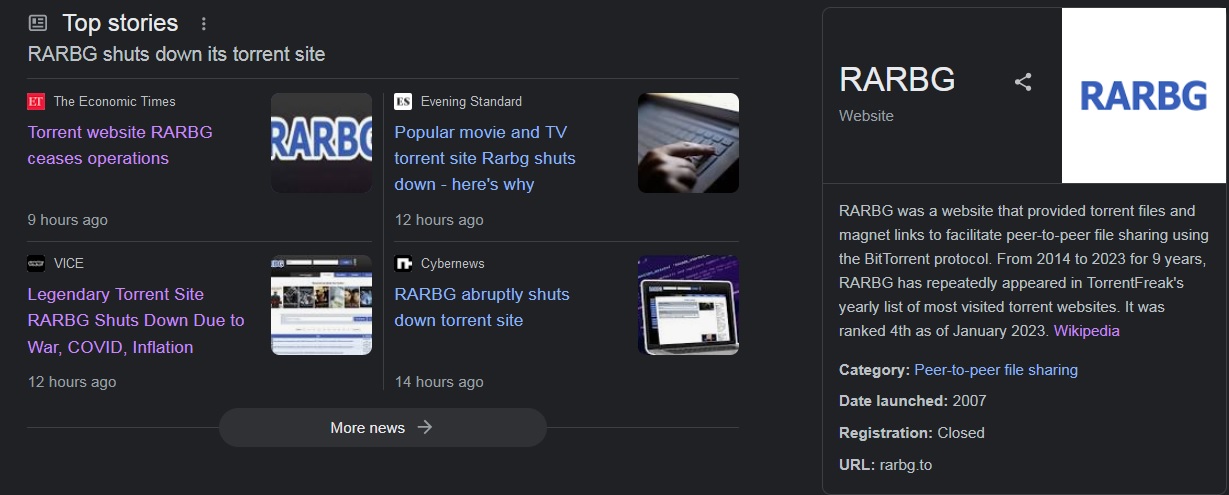The image size is (1229, 495).
Task: Open the Economic Times RARBG logo thumbnail
Action: (x=322, y=143)
